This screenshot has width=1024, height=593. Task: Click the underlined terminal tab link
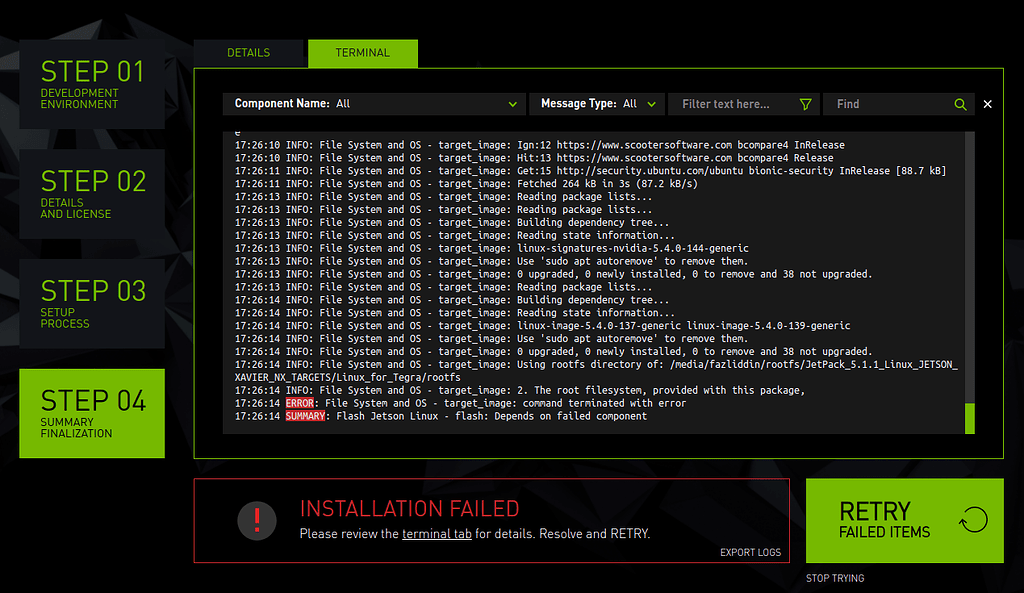pyautogui.click(x=436, y=534)
